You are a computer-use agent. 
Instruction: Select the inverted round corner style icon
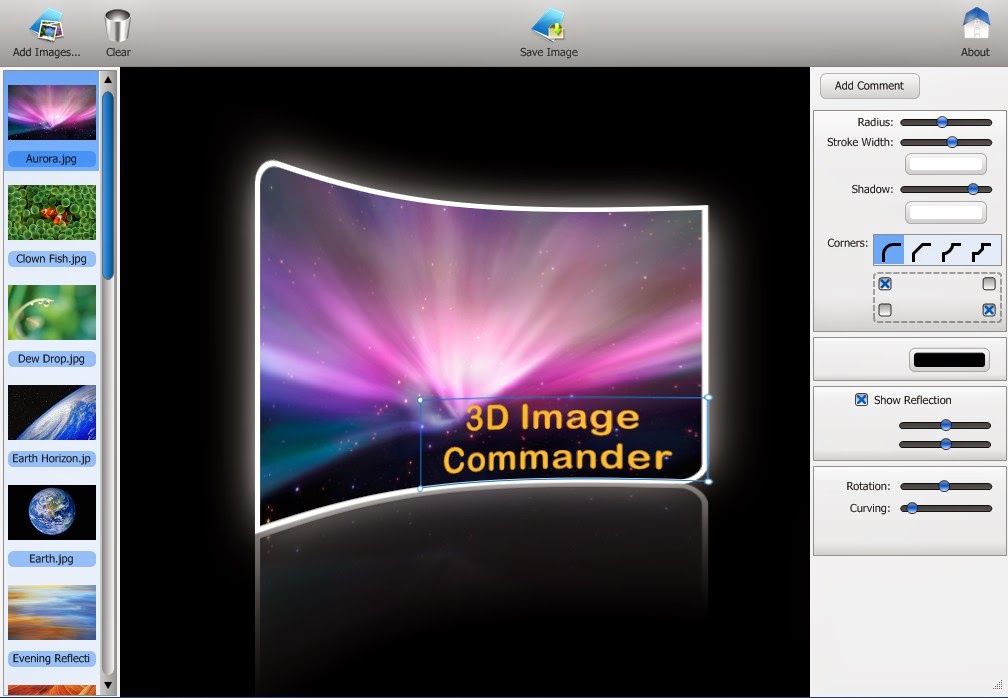pyautogui.click(x=951, y=251)
